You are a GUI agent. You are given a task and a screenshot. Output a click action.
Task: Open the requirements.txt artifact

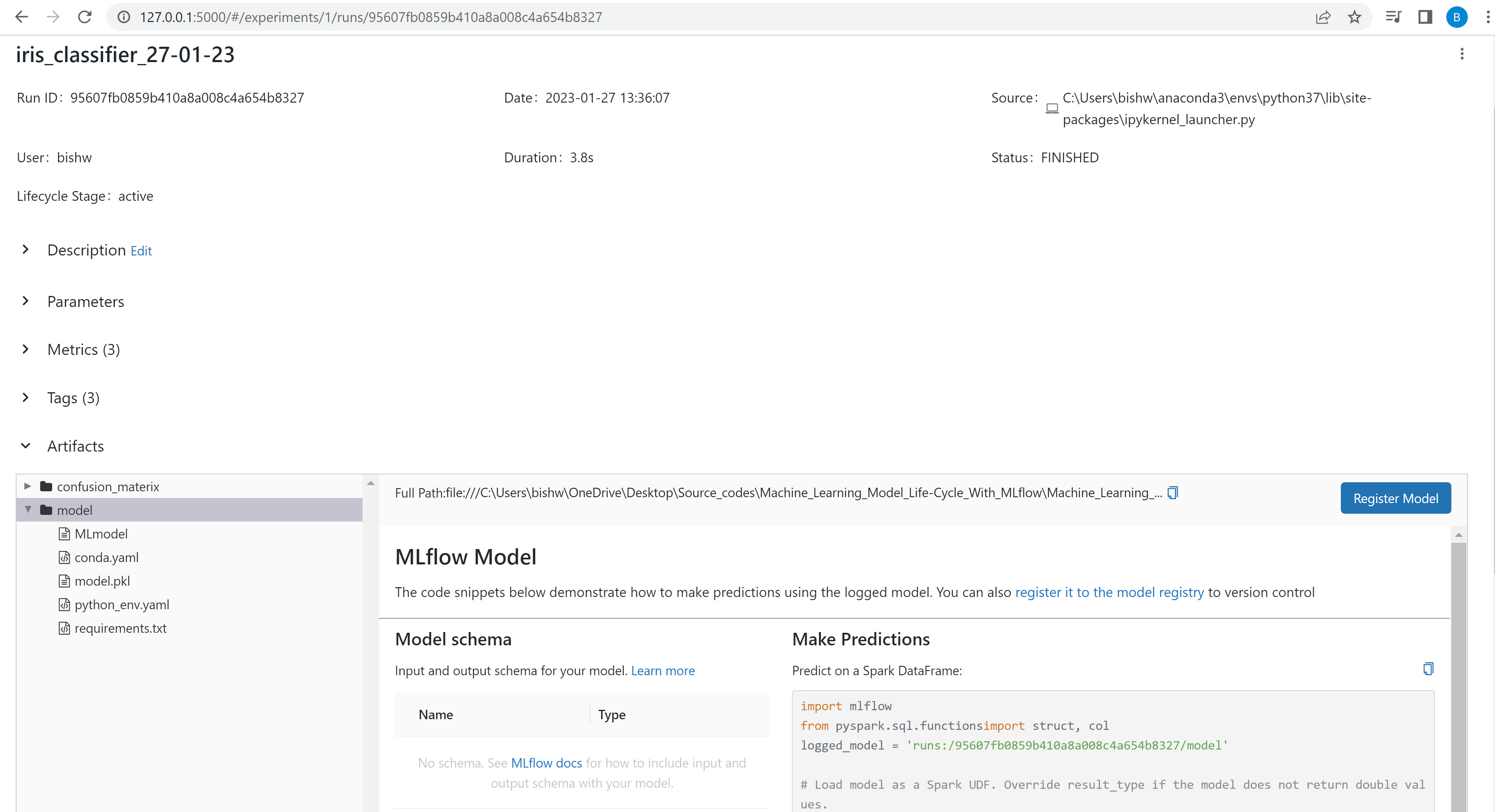[121, 628]
